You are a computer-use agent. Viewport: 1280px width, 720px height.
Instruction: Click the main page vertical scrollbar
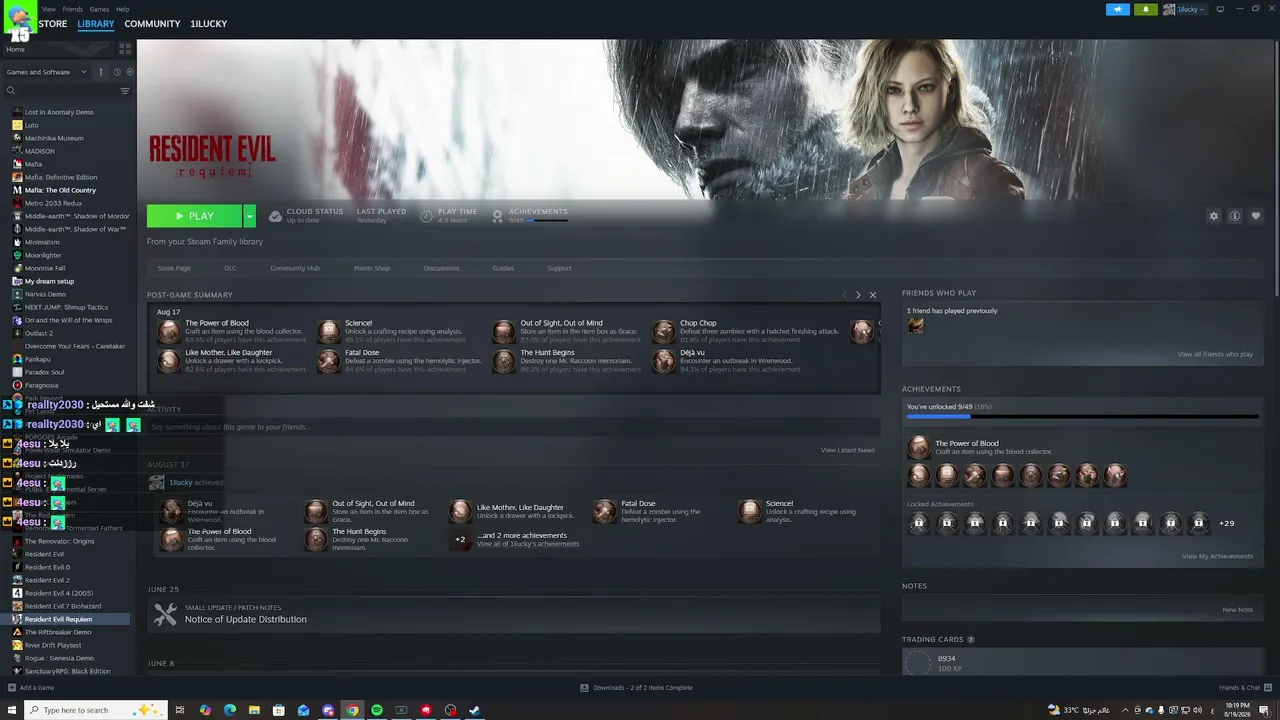point(1276,170)
